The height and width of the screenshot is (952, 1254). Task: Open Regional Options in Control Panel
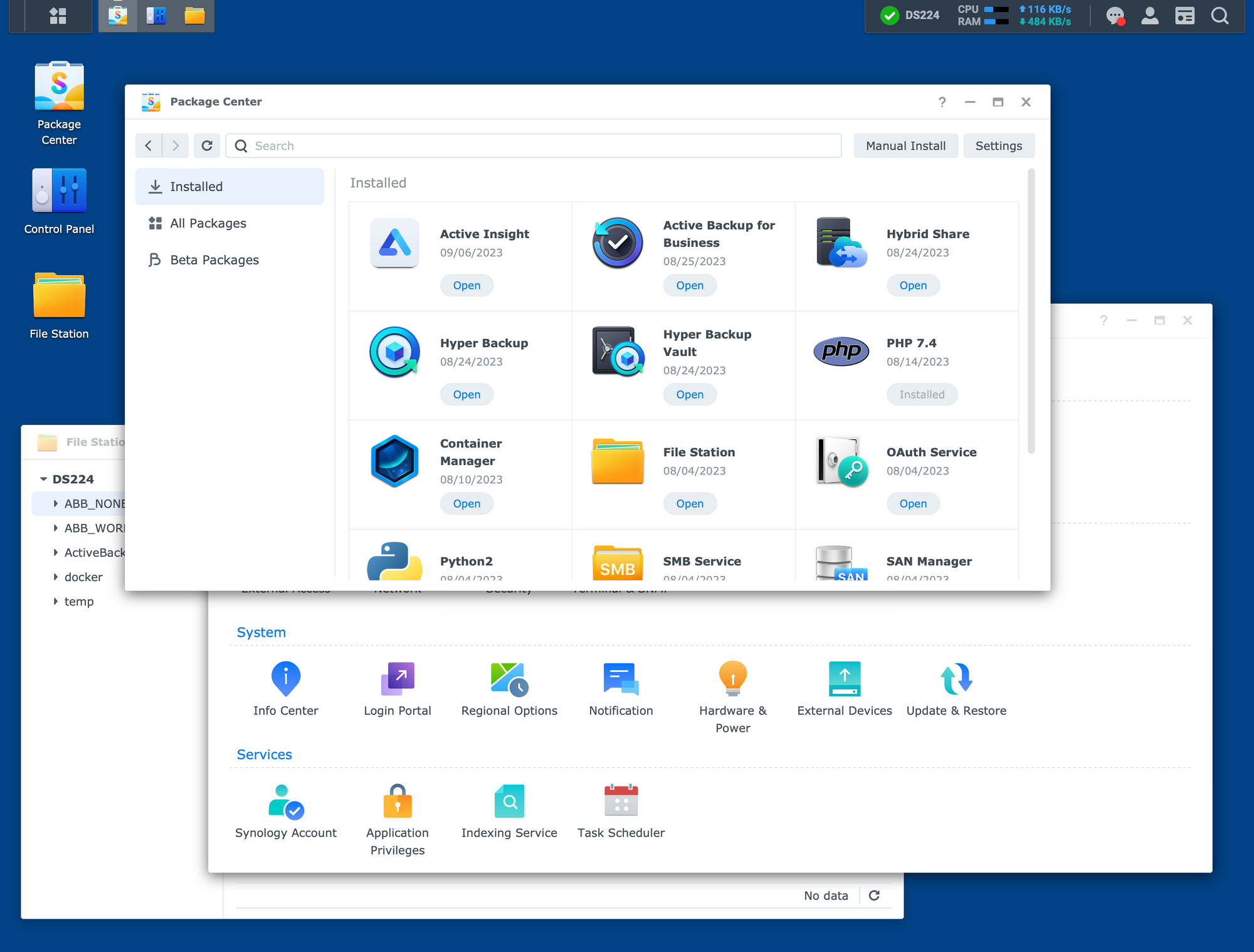click(x=509, y=689)
